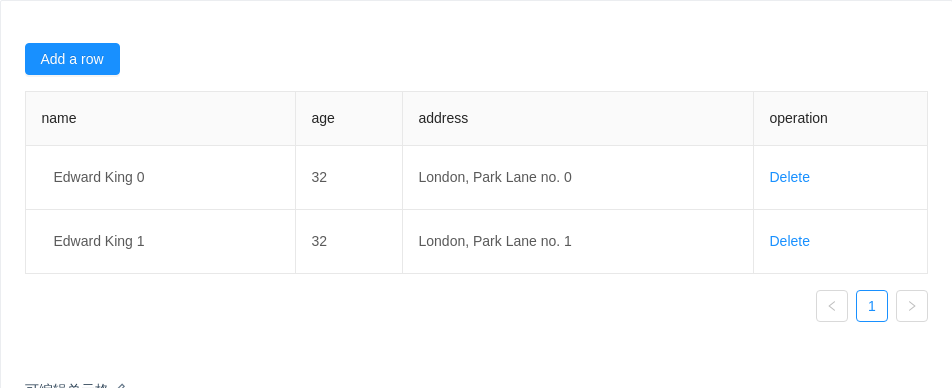Click the previous page arrow icon
Viewport: 952px width, 388px height.
832,306
